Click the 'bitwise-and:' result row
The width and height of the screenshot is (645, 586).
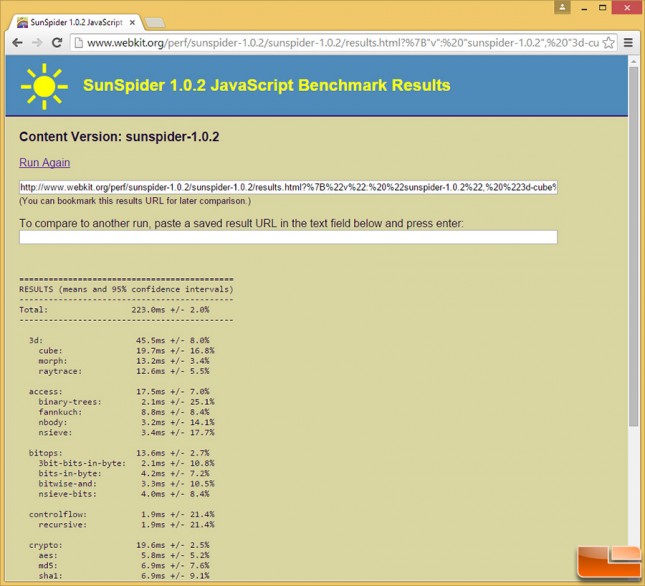(126, 484)
